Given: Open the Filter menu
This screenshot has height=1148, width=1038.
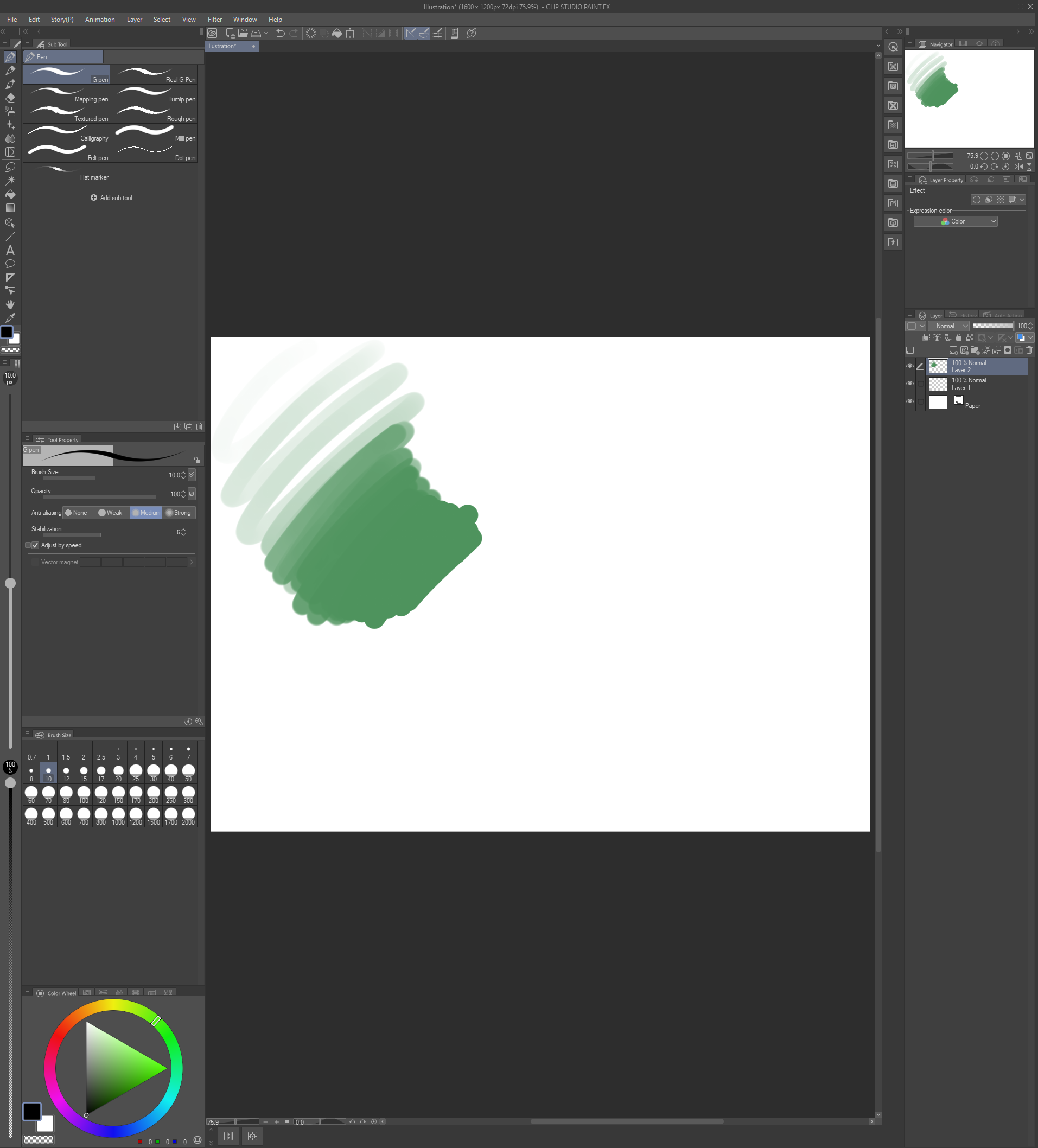Looking at the screenshot, I should coord(215,20).
